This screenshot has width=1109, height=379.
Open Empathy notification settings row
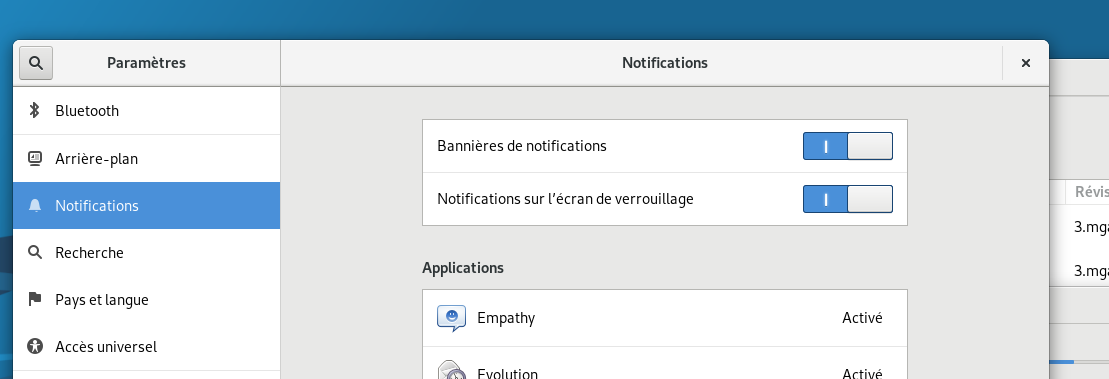point(664,318)
